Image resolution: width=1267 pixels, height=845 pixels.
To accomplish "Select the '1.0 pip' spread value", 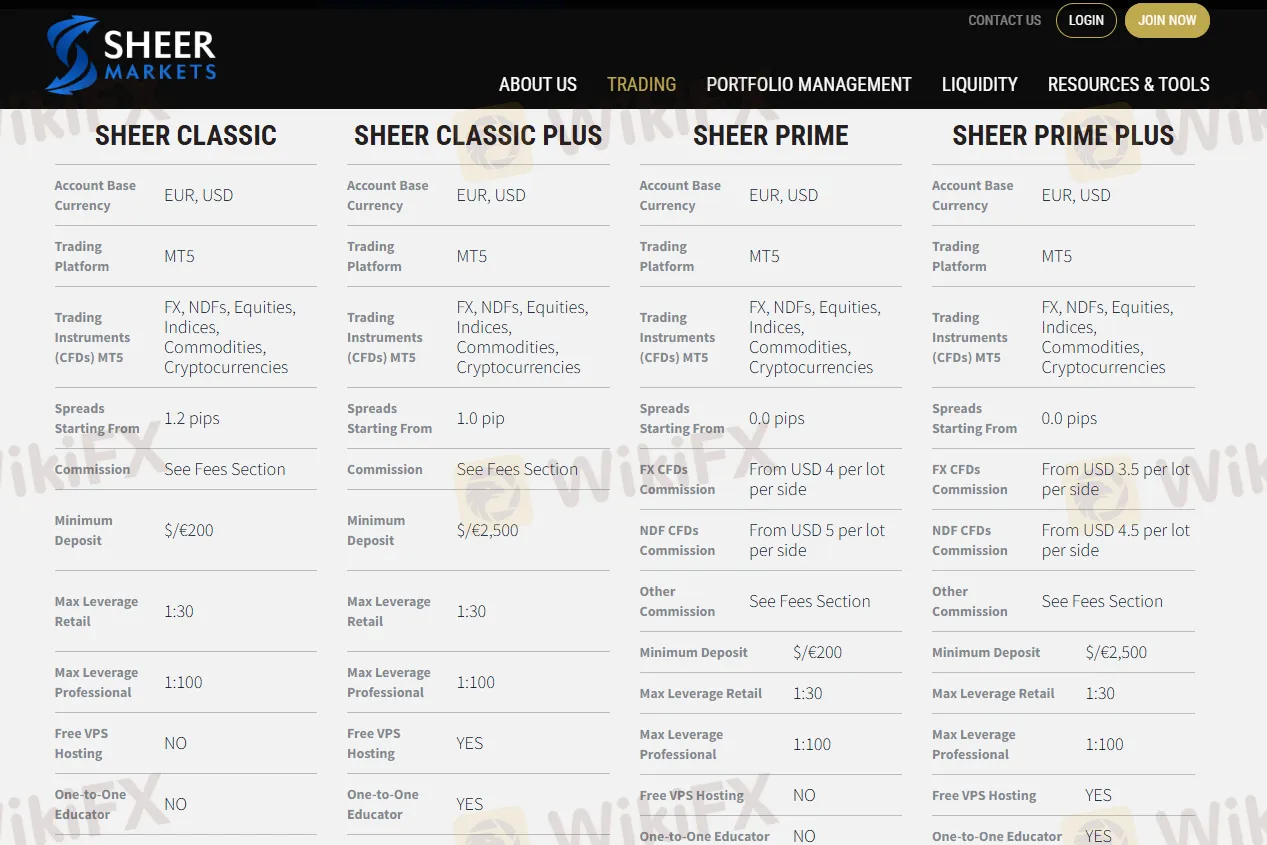I will click(x=480, y=418).
